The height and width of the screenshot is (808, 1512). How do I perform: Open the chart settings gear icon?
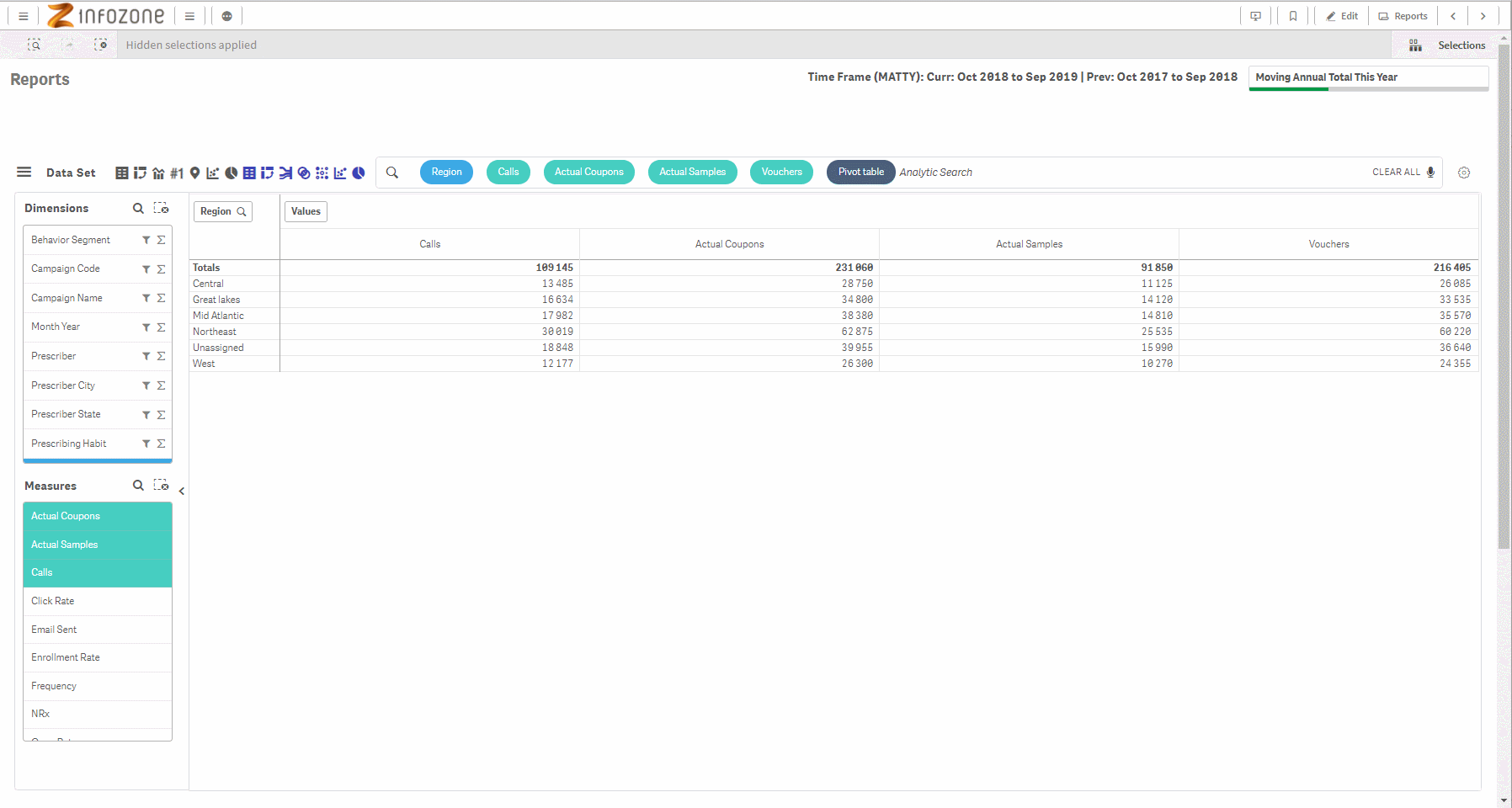tap(1464, 173)
